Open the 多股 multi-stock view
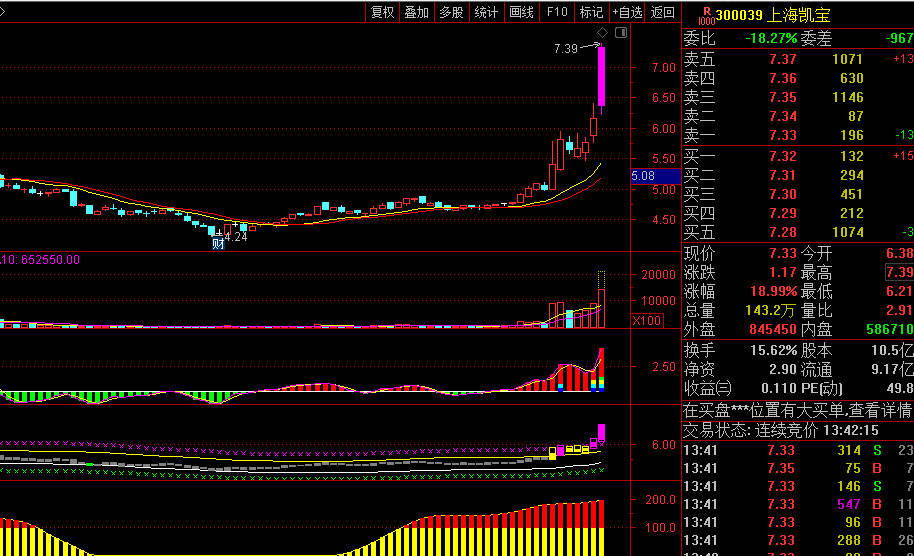 451,12
